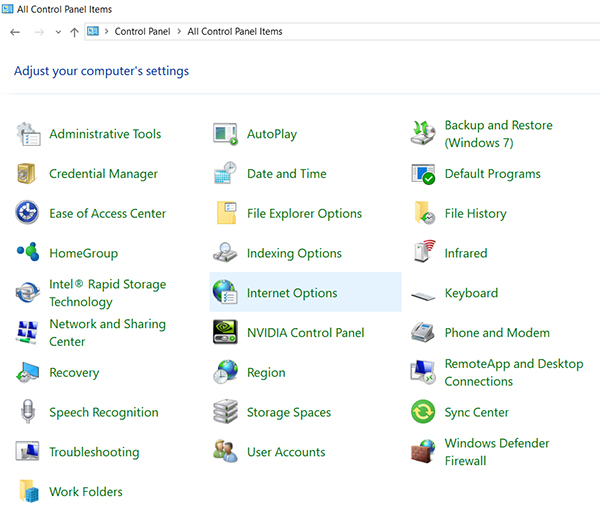The width and height of the screenshot is (600, 515).
Task: Open the Default Programs icon
Action: (x=423, y=174)
